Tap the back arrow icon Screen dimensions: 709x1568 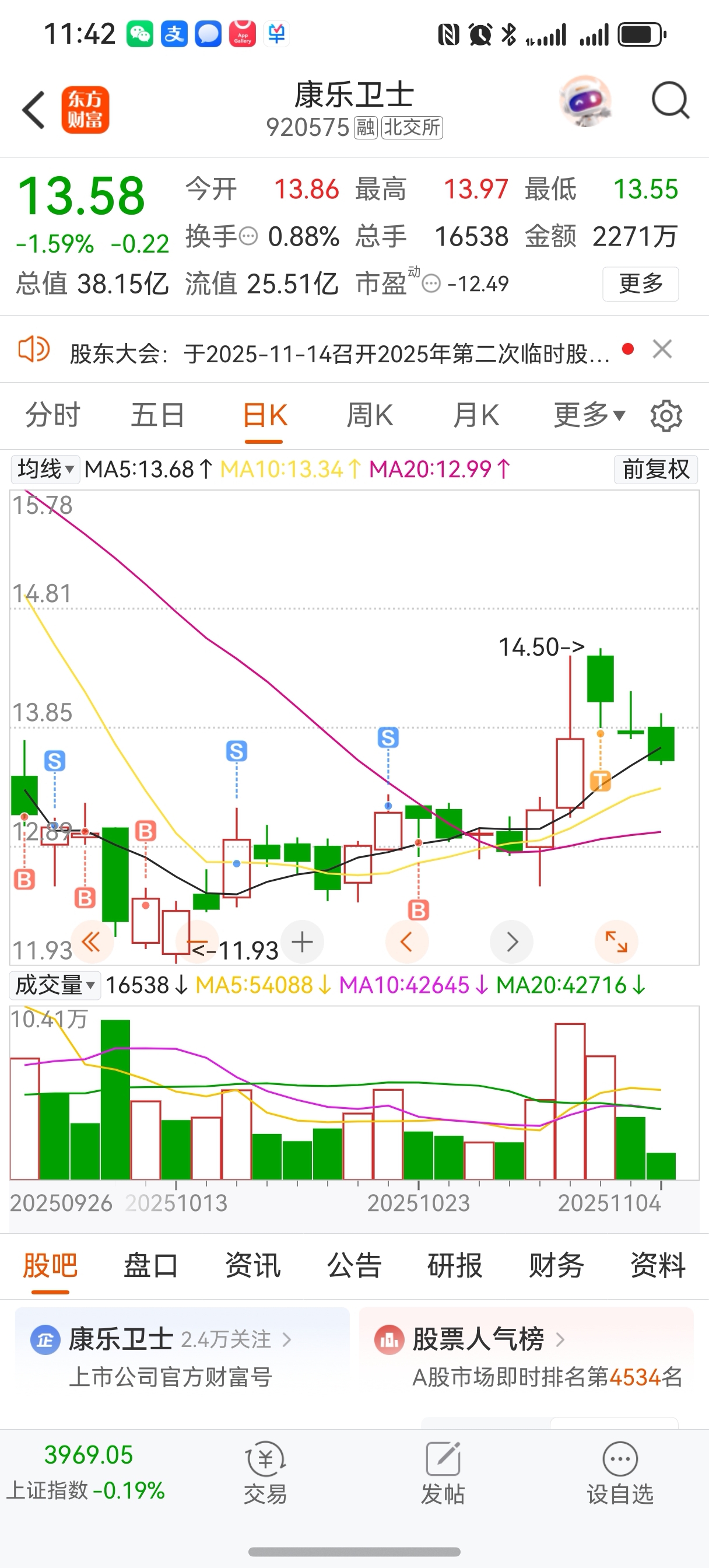tap(33, 110)
